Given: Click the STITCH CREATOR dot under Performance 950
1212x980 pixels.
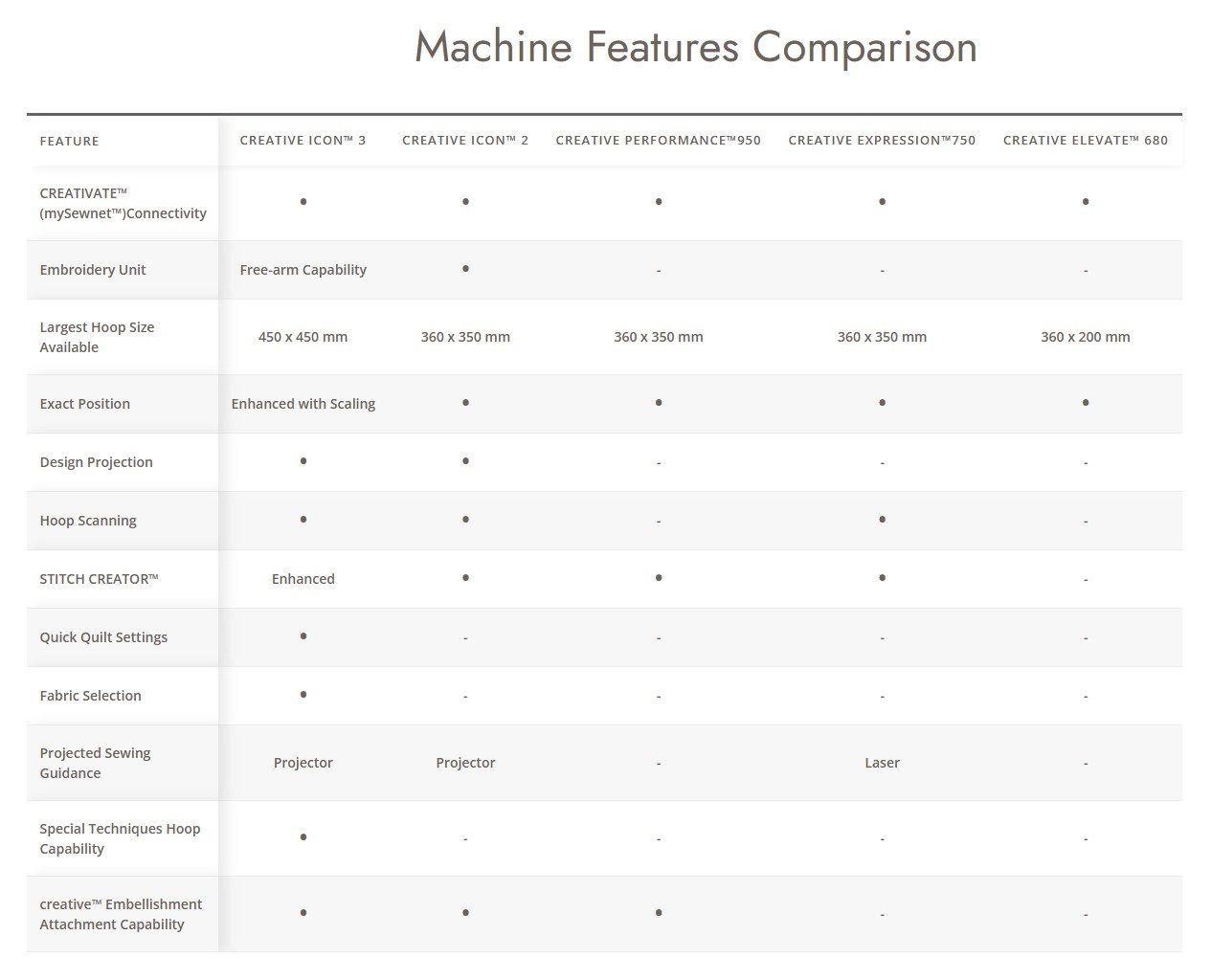Looking at the screenshot, I should tap(659, 578).
